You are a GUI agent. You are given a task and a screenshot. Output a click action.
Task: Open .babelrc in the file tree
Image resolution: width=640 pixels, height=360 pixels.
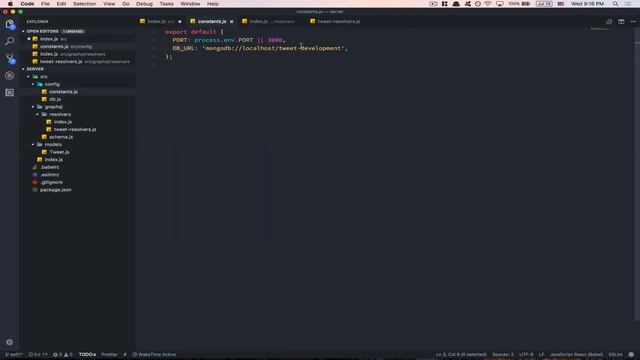(x=49, y=167)
